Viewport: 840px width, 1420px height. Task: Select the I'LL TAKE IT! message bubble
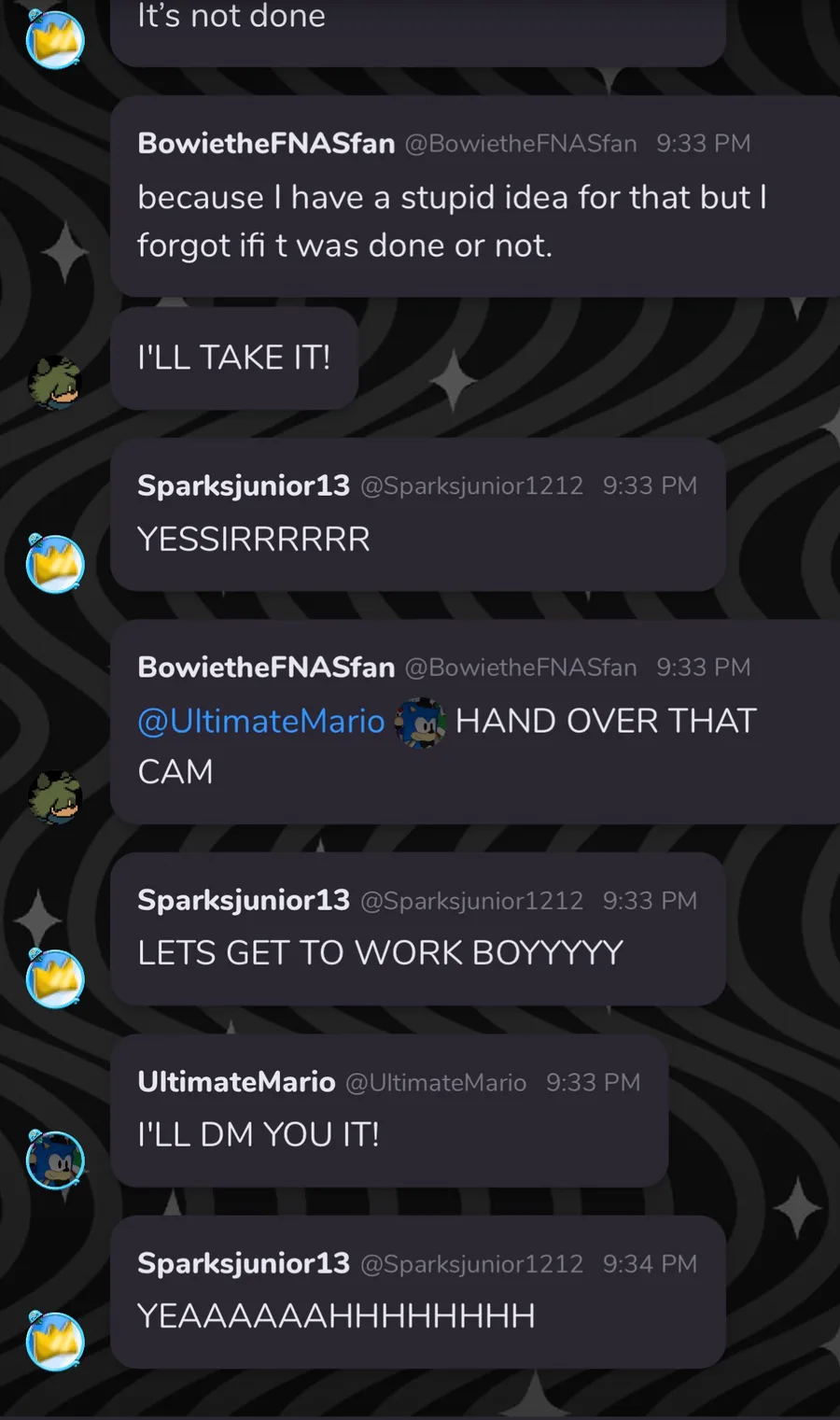click(234, 359)
